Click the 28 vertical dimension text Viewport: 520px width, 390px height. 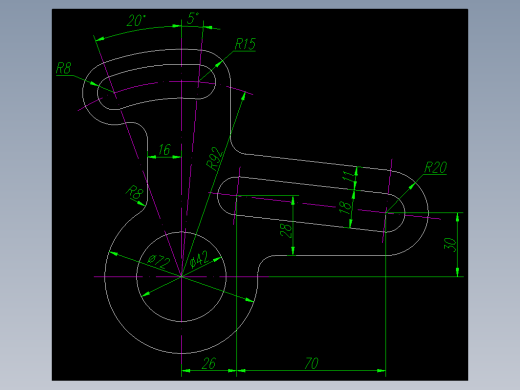[286, 230]
